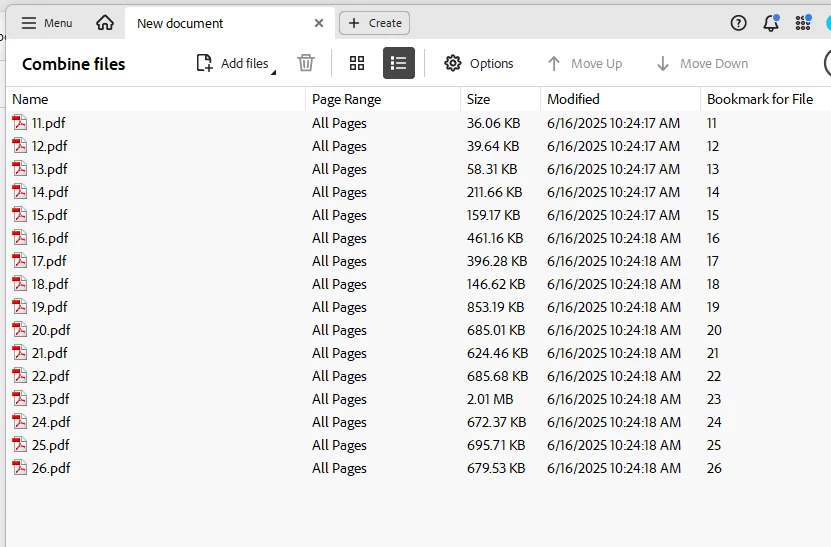This screenshot has width=831, height=547.
Task: Select the 21.pdf file name
Action: tap(49, 353)
